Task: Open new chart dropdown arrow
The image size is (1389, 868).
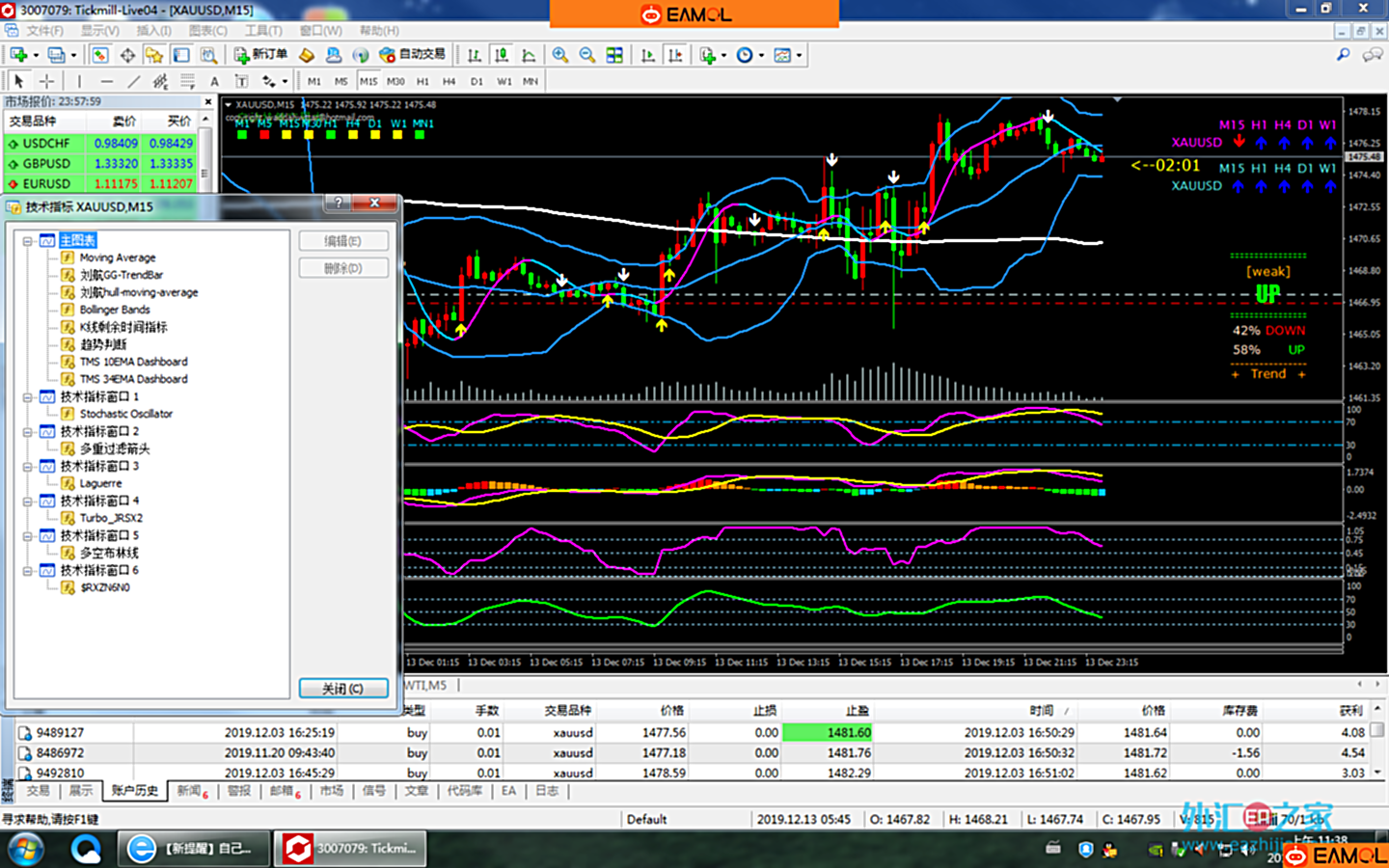Action: (x=36, y=55)
